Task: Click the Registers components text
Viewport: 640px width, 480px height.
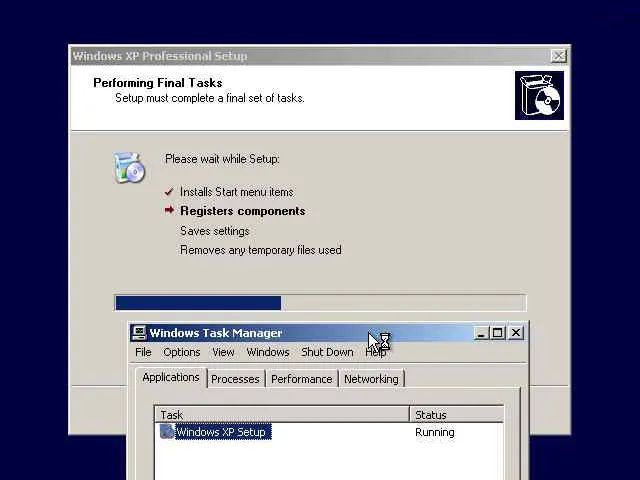Action: (x=243, y=211)
